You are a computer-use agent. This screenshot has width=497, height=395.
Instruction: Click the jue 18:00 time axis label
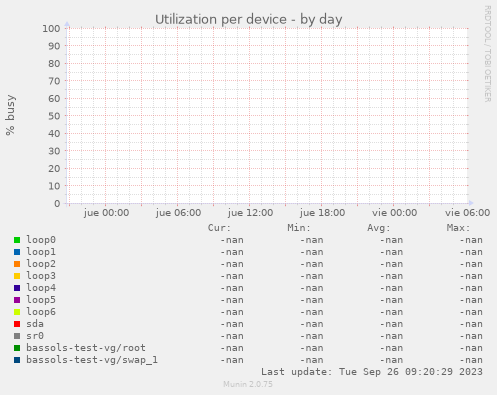tap(322, 213)
